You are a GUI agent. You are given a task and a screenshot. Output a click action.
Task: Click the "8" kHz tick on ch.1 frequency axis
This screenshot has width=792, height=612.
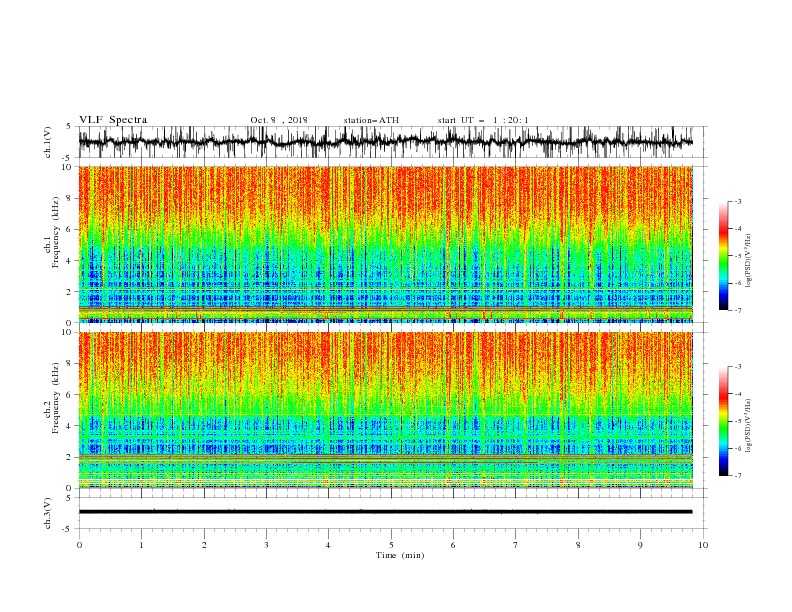click(70, 198)
